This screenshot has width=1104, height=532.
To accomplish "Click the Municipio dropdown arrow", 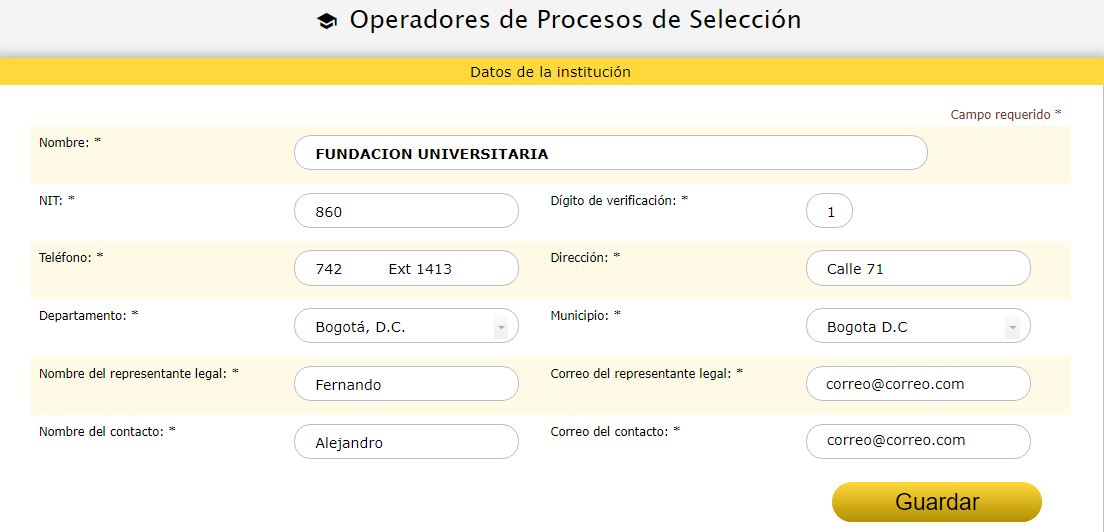I will [x=1012, y=327].
